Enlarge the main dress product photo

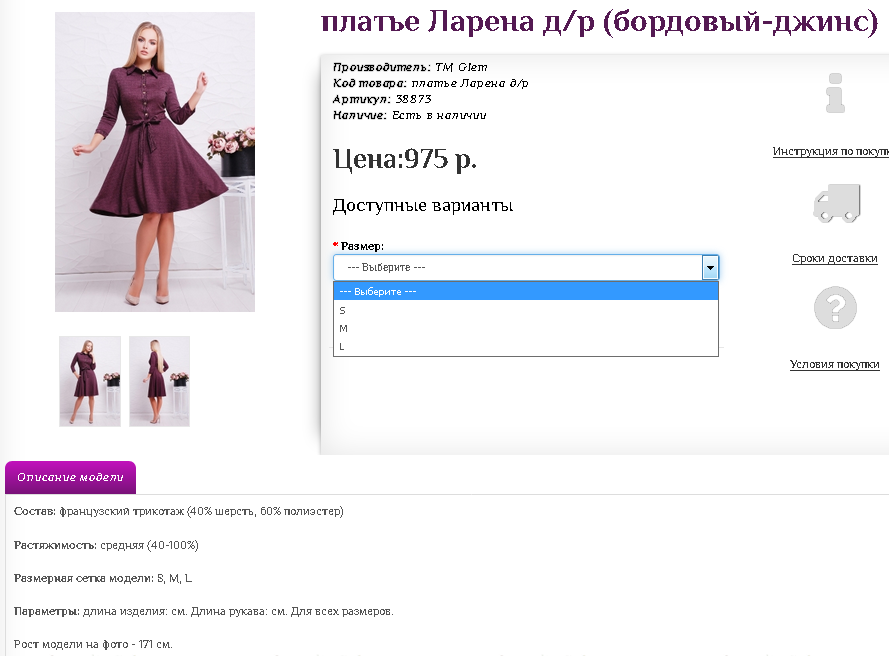click(x=154, y=161)
